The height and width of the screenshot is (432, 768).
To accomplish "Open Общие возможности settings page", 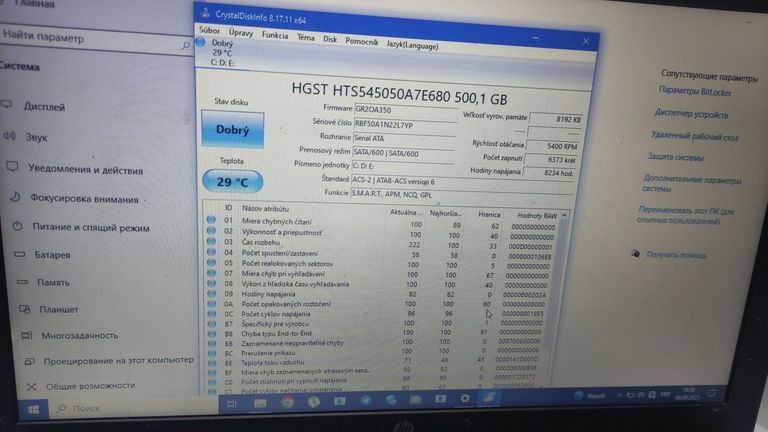I will (x=90, y=386).
